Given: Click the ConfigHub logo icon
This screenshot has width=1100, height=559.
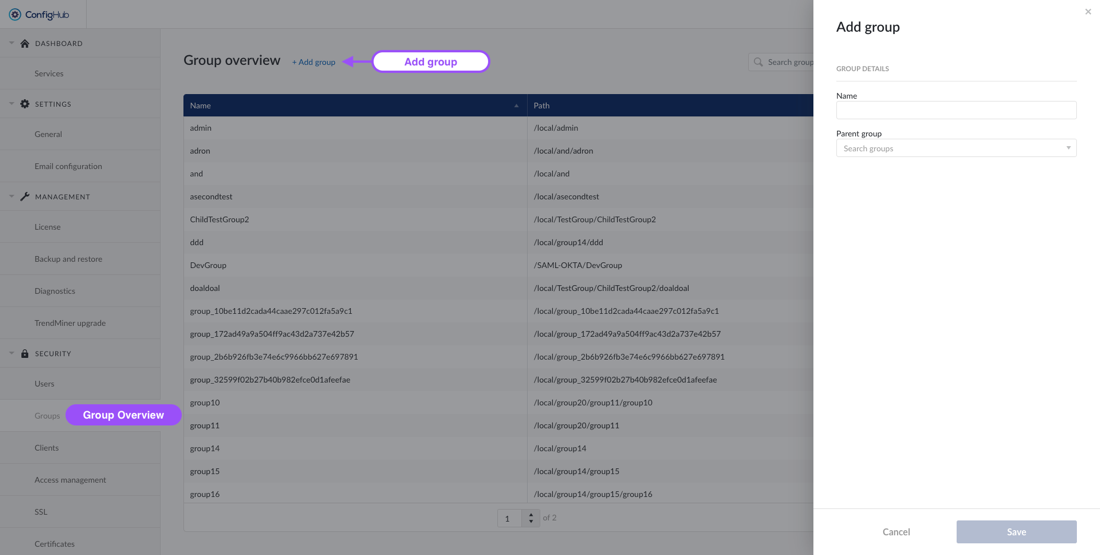Looking at the screenshot, I should tap(15, 15).
